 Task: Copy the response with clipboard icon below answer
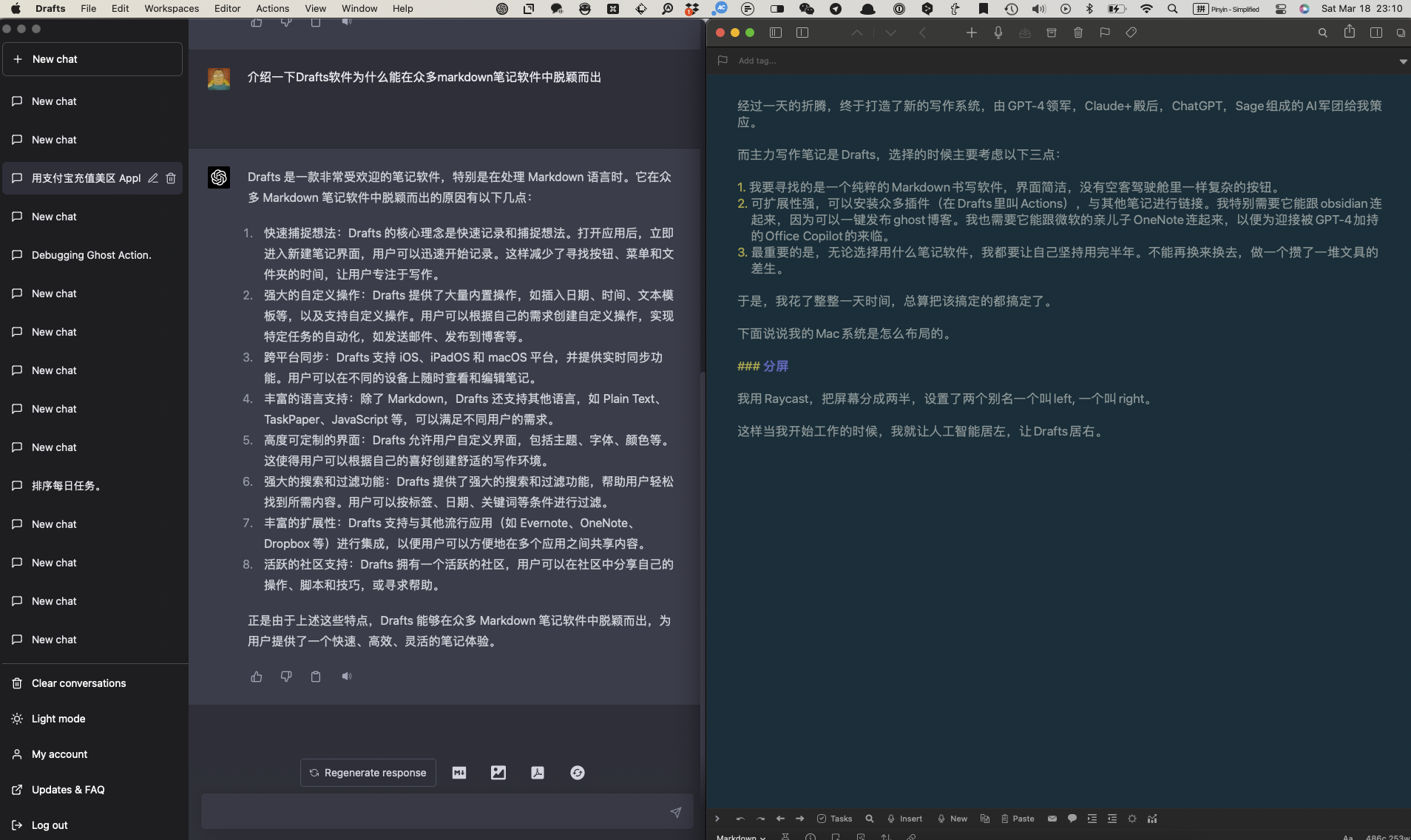pos(316,677)
